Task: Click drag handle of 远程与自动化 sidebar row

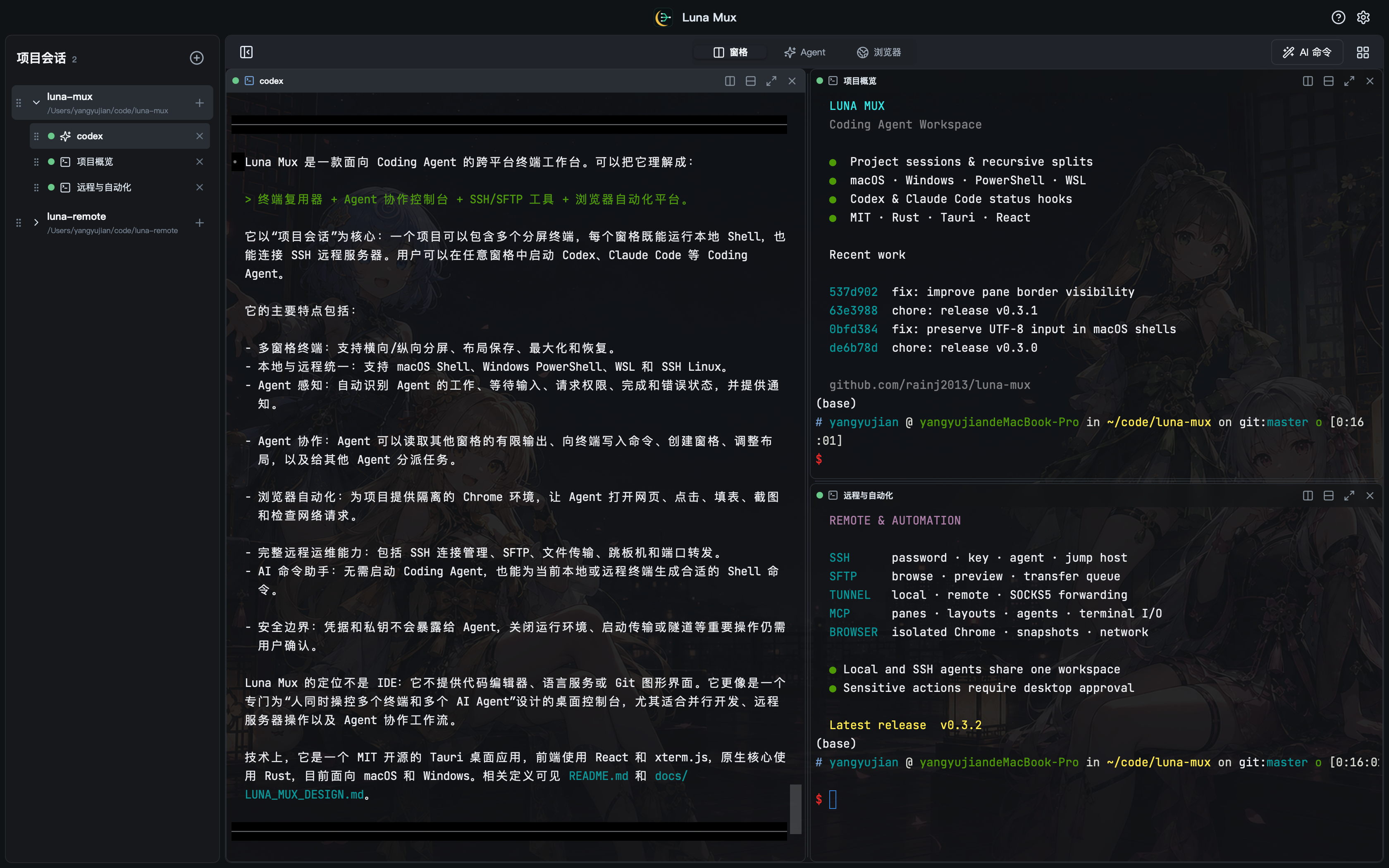Action: [x=36, y=187]
